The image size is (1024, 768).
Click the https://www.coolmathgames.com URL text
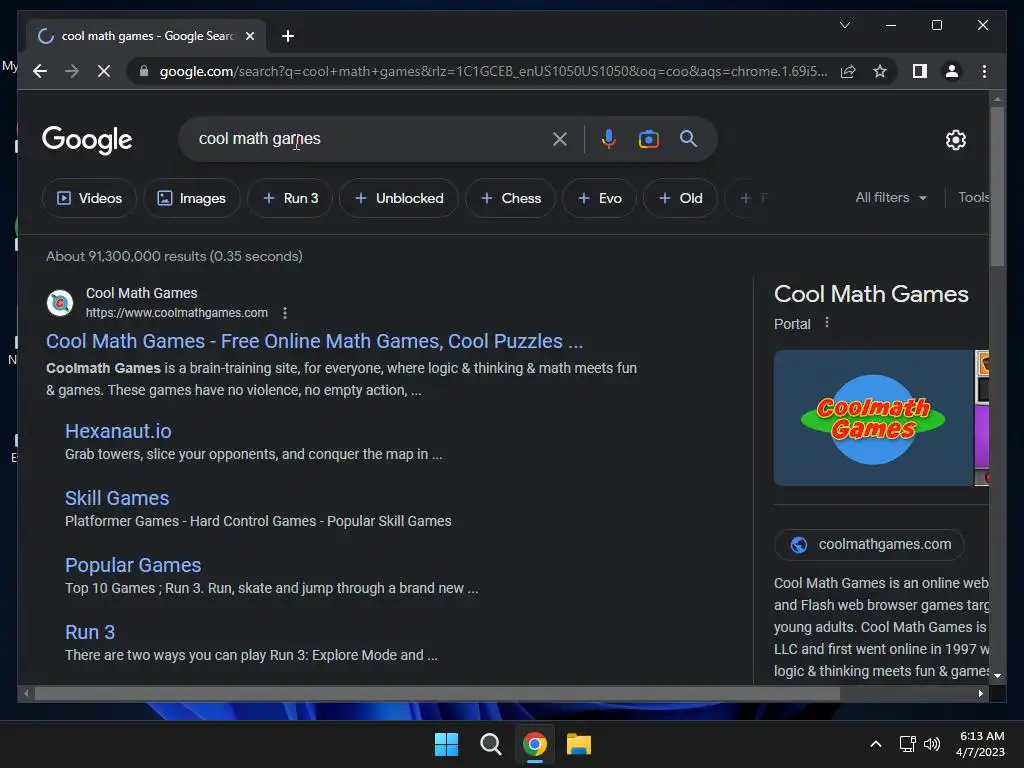(177, 313)
